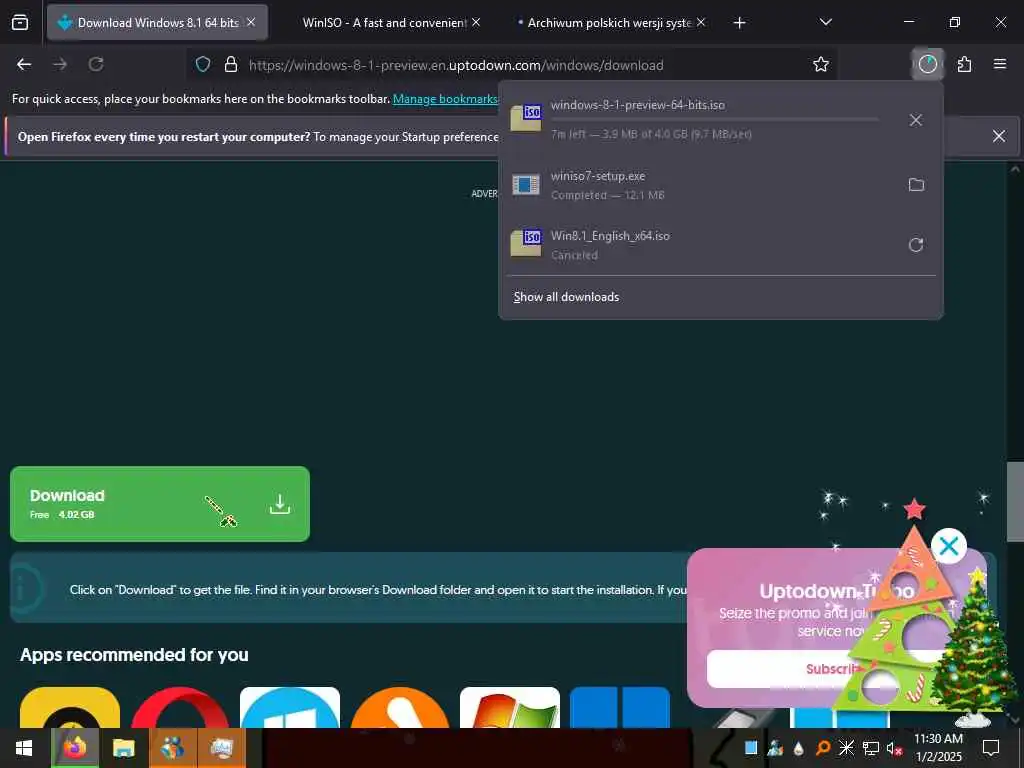Expand the list all tabs chevron
This screenshot has height=768, width=1024.
825,22
